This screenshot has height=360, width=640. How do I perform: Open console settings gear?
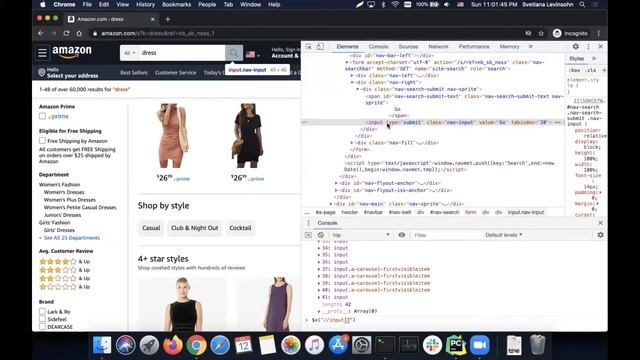coord(600,235)
